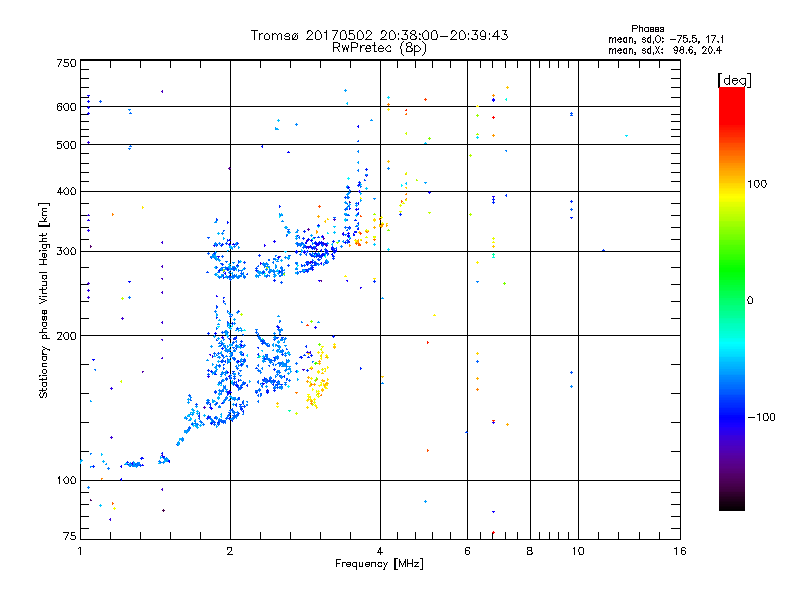
Task: Click the y-axis tick label '600'
Action: point(66,107)
